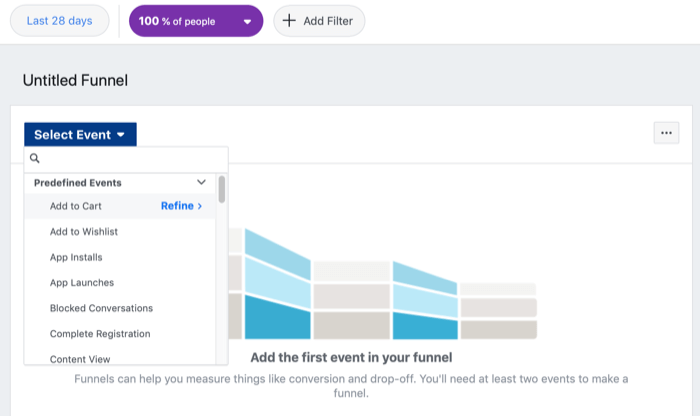Select the App Launches event
The width and height of the screenshot is (700, 416).
(x=82, y=283)
